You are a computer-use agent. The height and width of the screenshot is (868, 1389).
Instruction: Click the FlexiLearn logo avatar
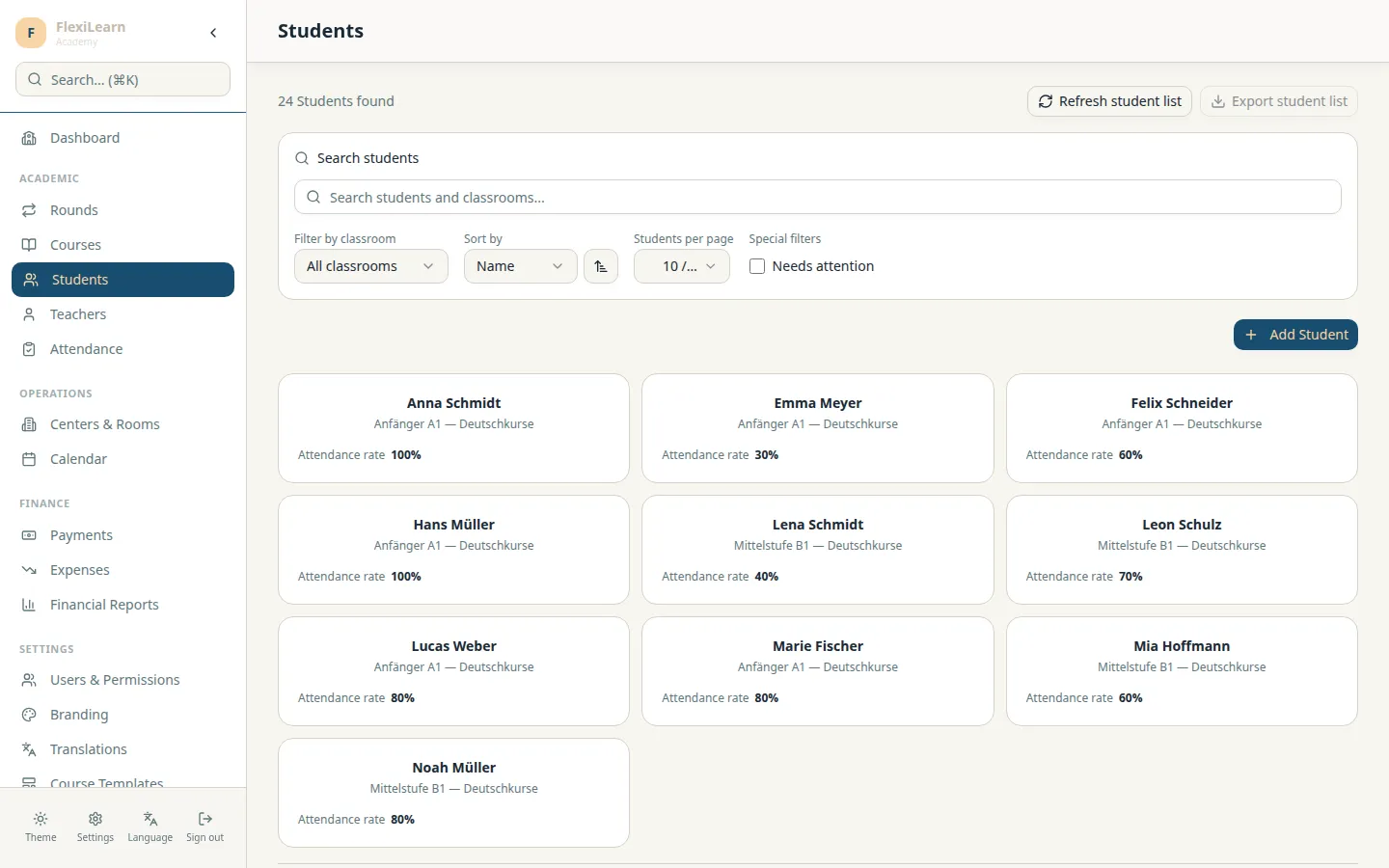coord(31,33)
